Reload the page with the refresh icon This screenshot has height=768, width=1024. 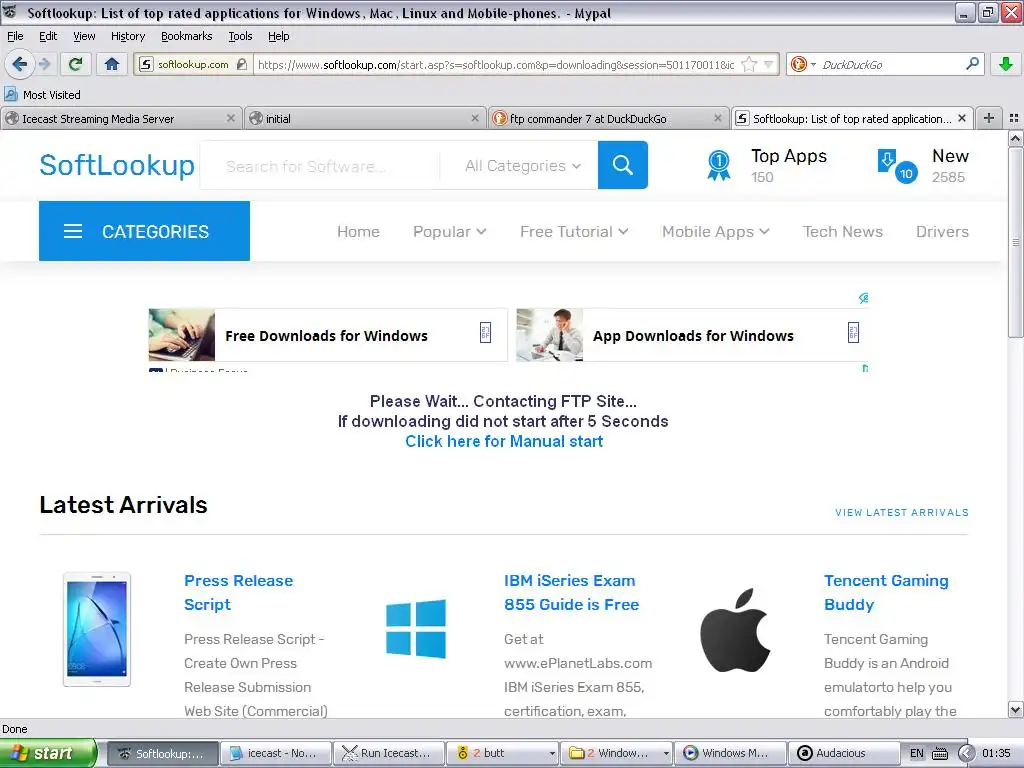click(x=76, y=64)
